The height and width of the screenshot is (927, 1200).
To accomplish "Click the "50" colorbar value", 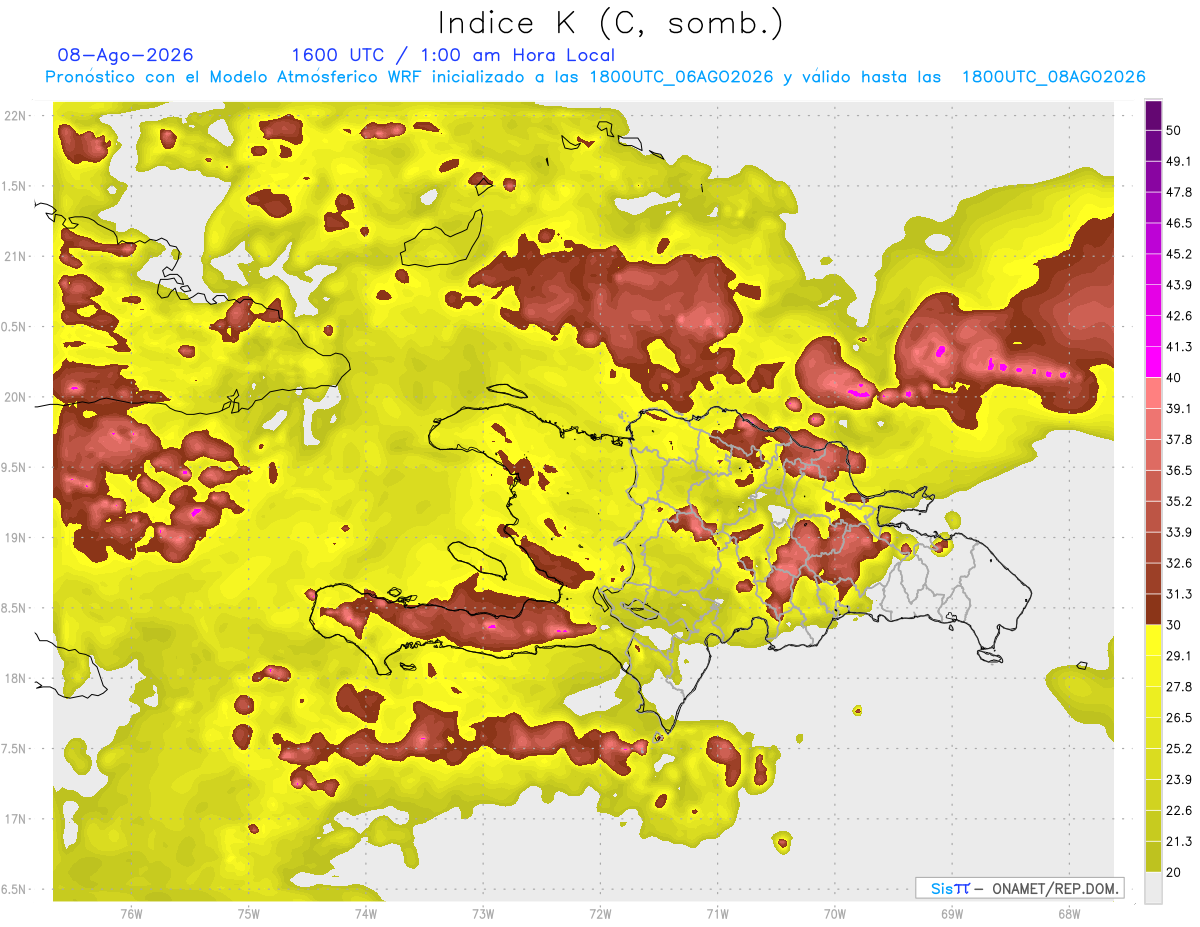I will [x=1174, y=131].
